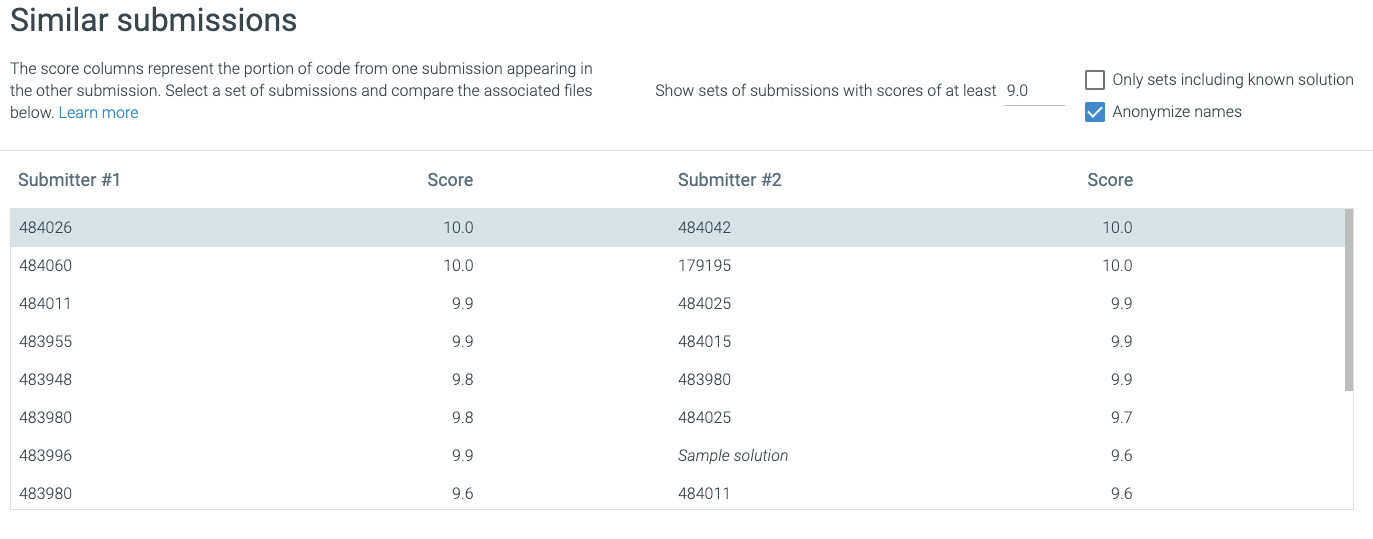Uncheck the Anonymize names checkbox
This screenshot has width=1373, height=539.
click(x=1095, y=112)
